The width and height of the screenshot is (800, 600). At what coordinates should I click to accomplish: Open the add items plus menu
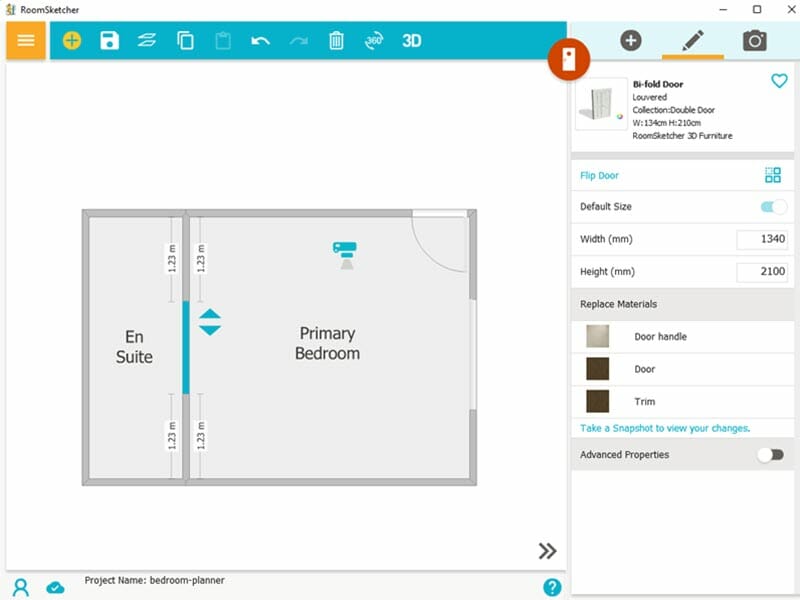(x=72, y=41)
